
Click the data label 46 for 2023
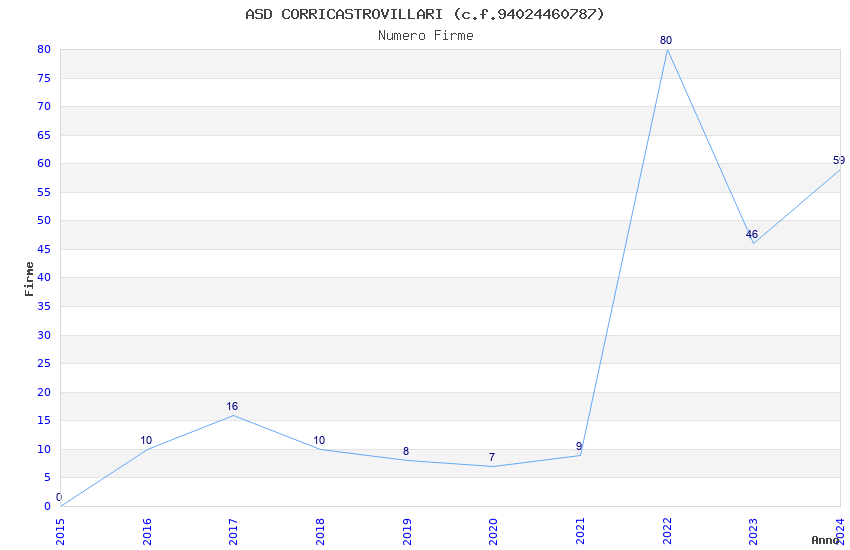click(751, 235)
